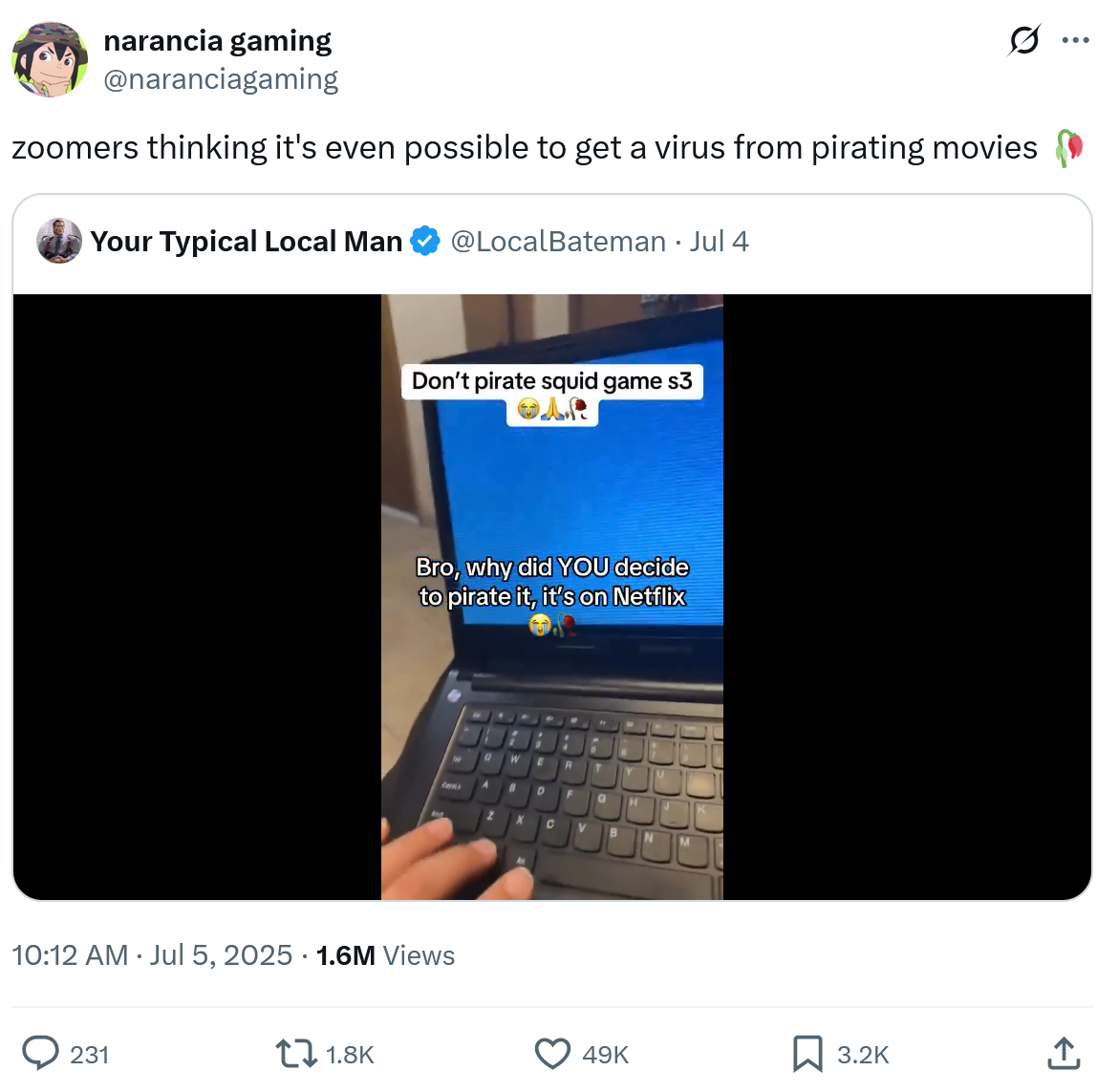
Task: Click the 10:12 AM Jul 5, 2025 timestamp
Action: pyautogui.click(x=152, y=955)
